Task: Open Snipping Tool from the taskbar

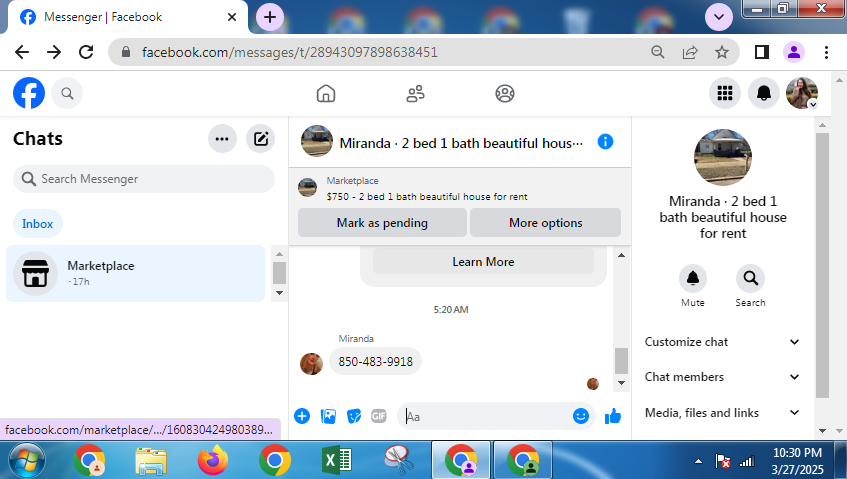Action: tap(399, 461)
